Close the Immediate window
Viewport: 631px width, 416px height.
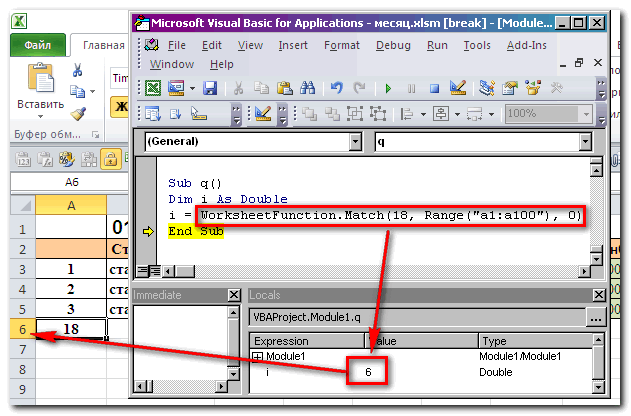pyautogui.click(x=234, y=295)
